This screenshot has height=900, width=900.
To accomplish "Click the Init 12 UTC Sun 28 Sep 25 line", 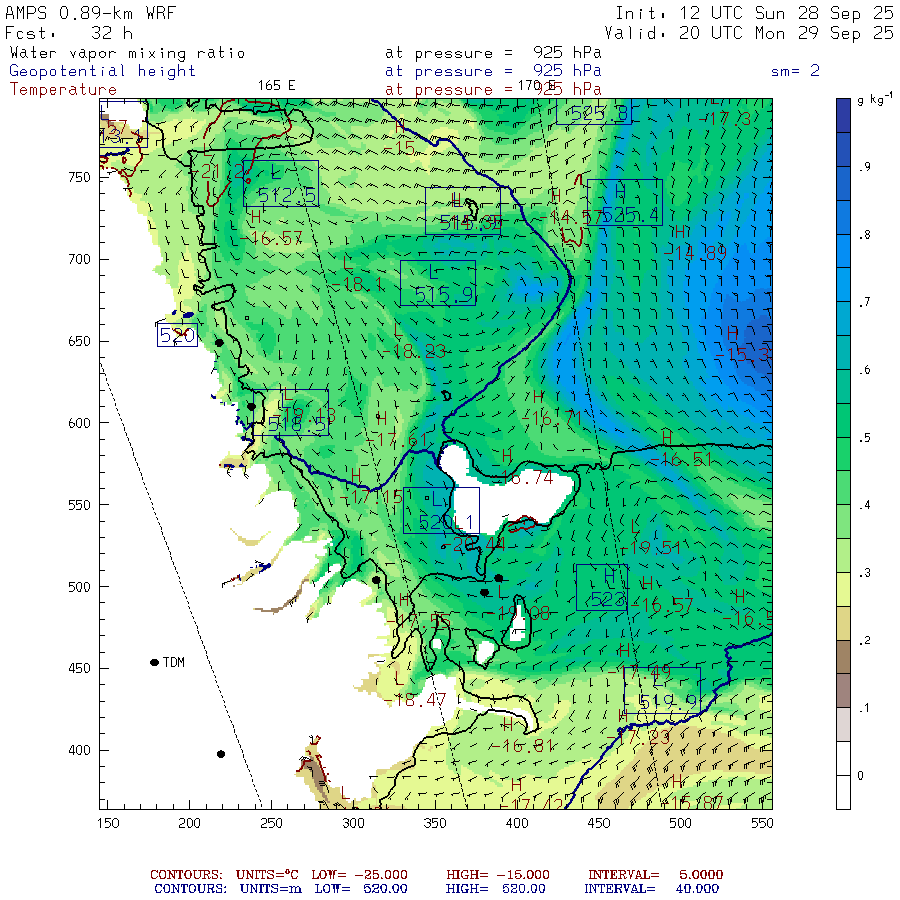I will coord(754,13).
